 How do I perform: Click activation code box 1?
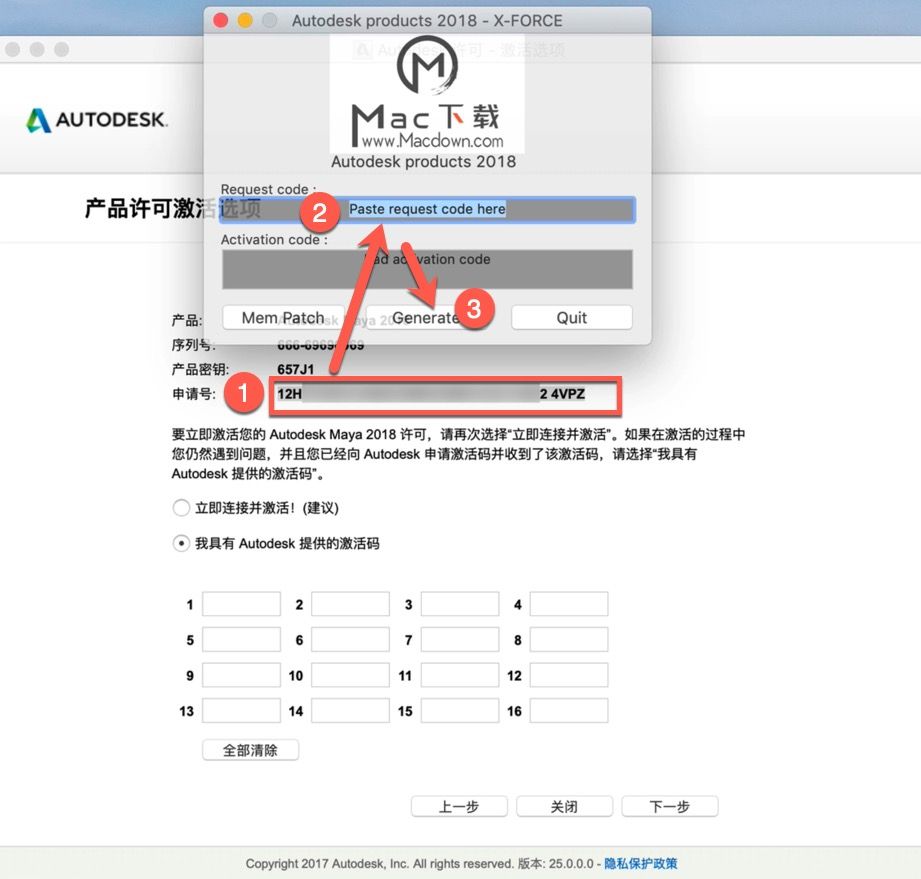pos(241,604)
